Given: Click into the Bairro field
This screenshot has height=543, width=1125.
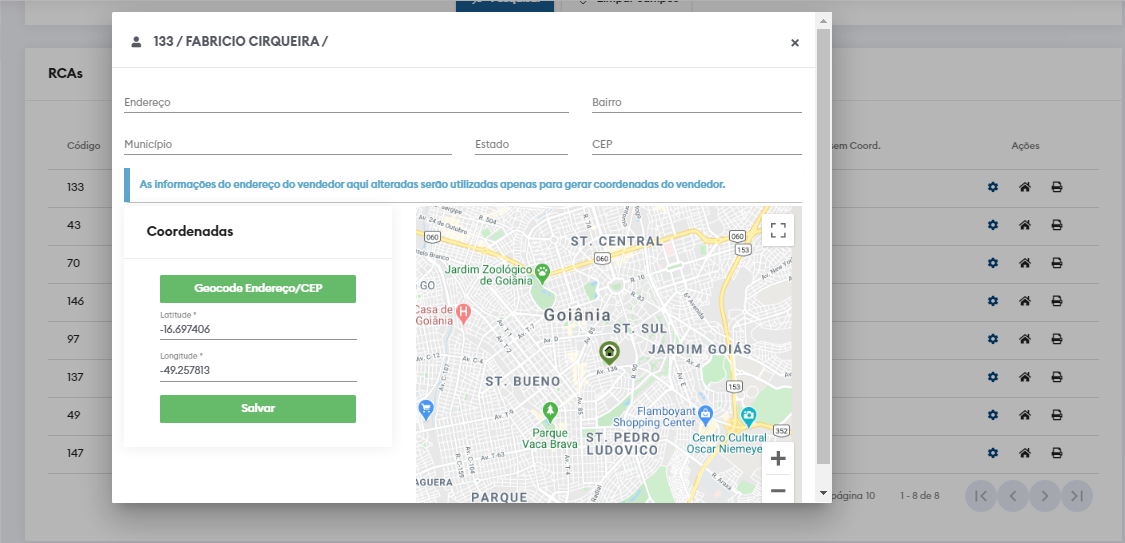Looking at the screenshot, I should click(696, 102).
